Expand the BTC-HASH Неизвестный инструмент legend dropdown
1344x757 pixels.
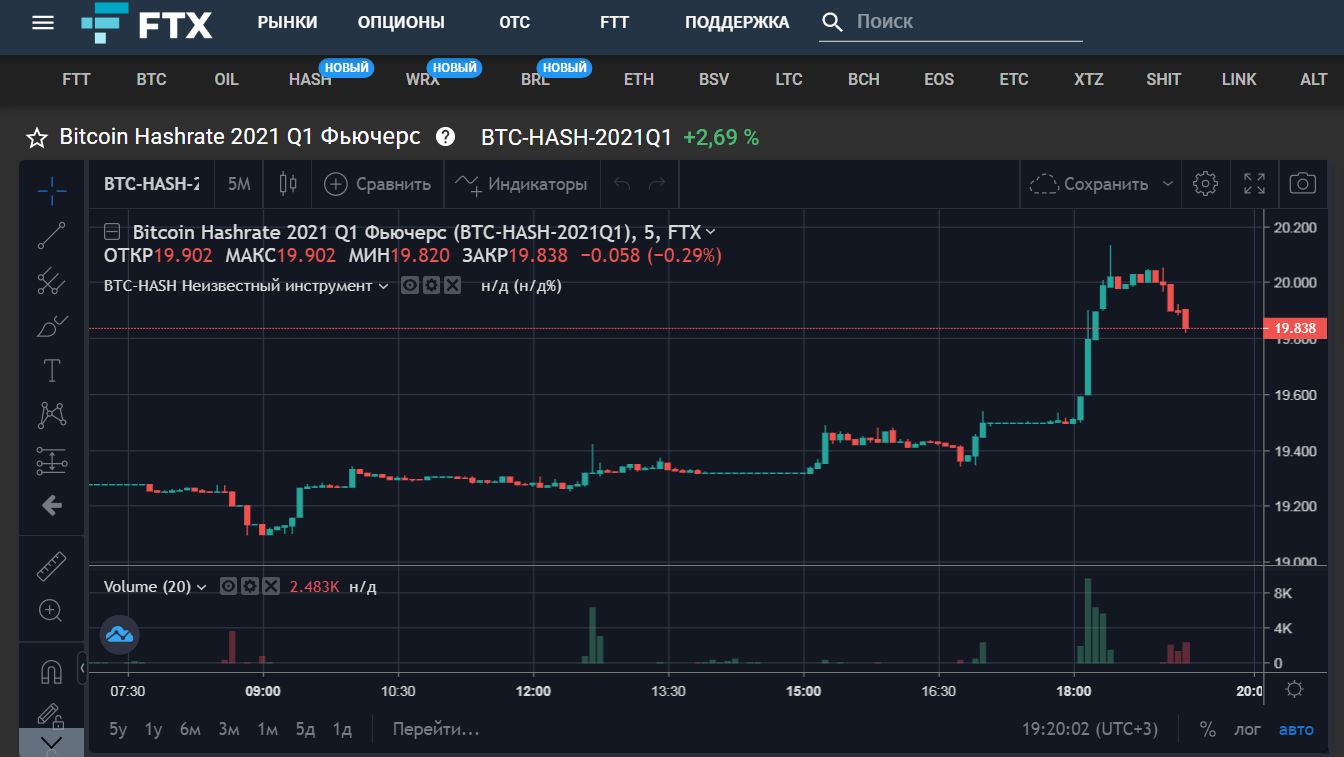pos(382,286)
